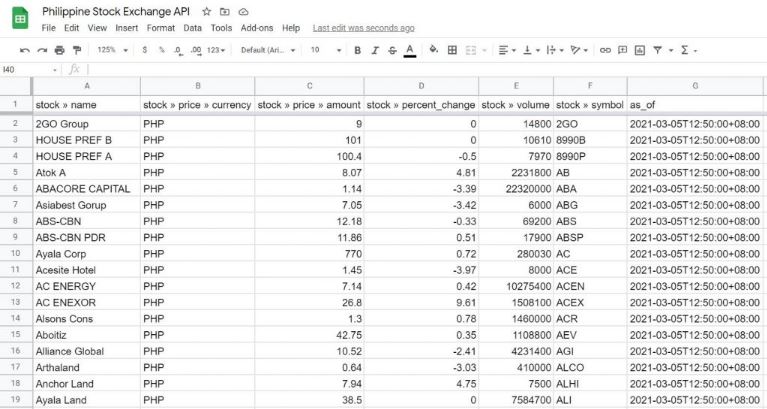
Task: Click the document title Philippine Stock Exchange API
Action: (116, 11)
